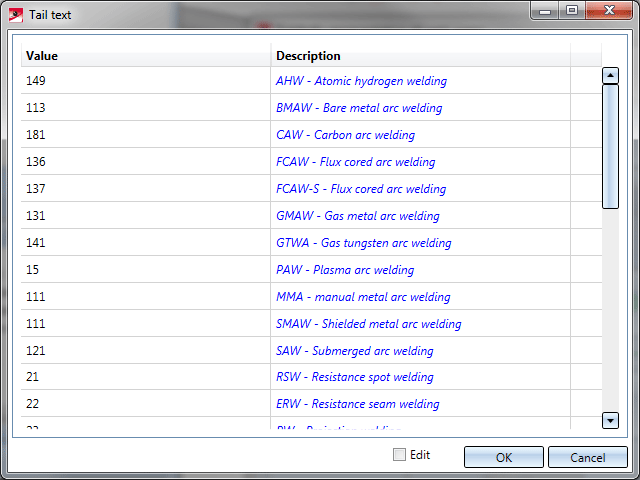Click value cell 149
The height and width of the screenshot is (480, 640).
[146, 80]
